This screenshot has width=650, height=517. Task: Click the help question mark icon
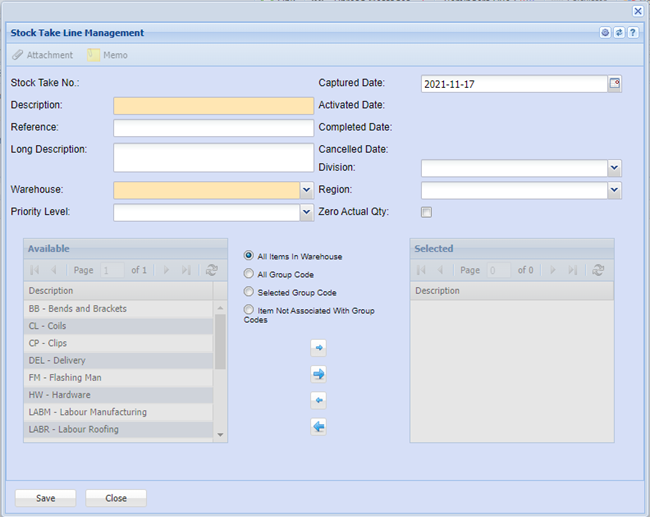[x=633, y=33]
